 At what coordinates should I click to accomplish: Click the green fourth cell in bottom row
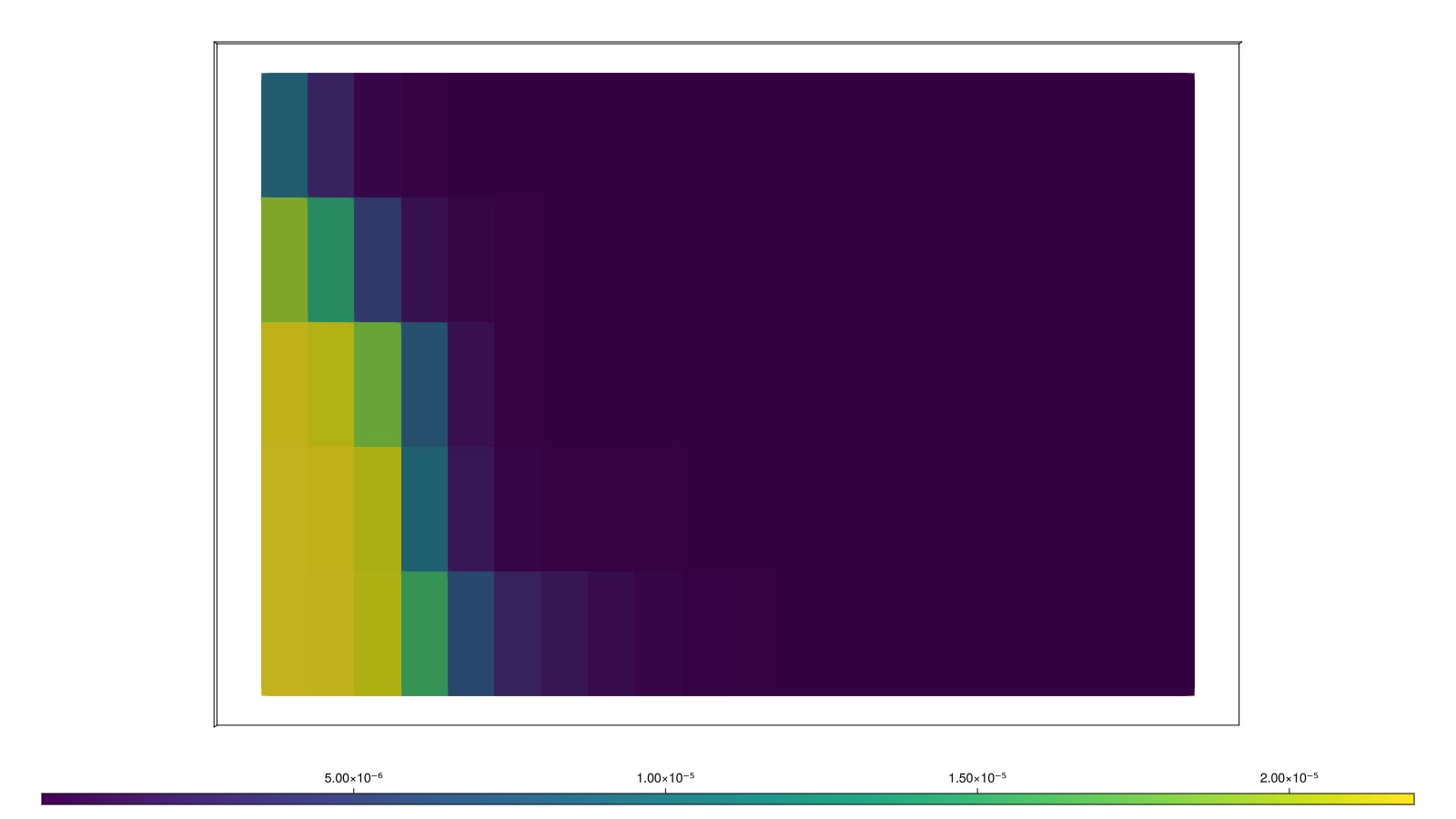coord(424,633)
